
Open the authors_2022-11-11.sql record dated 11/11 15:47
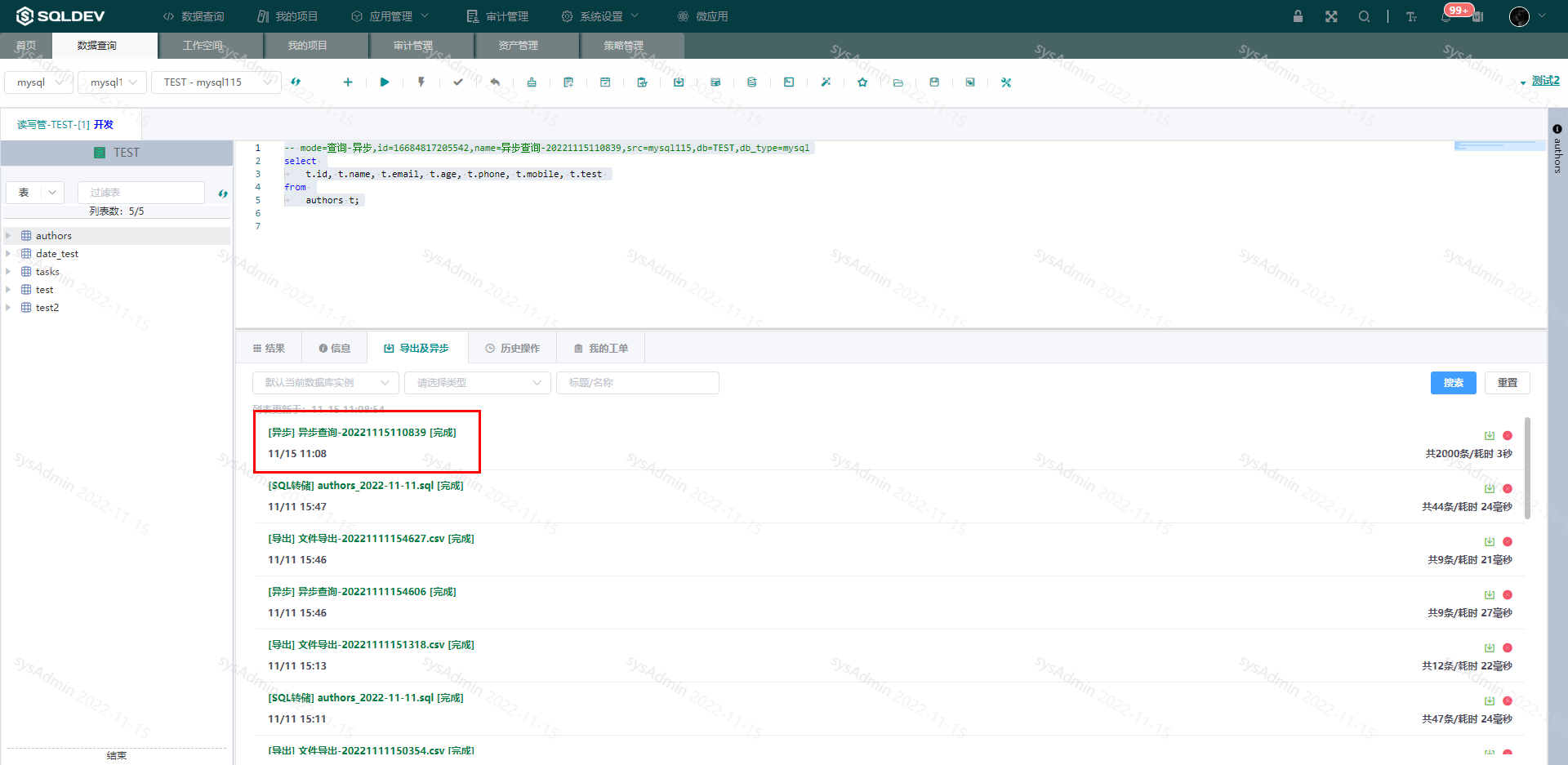click(x=366, y=486)
